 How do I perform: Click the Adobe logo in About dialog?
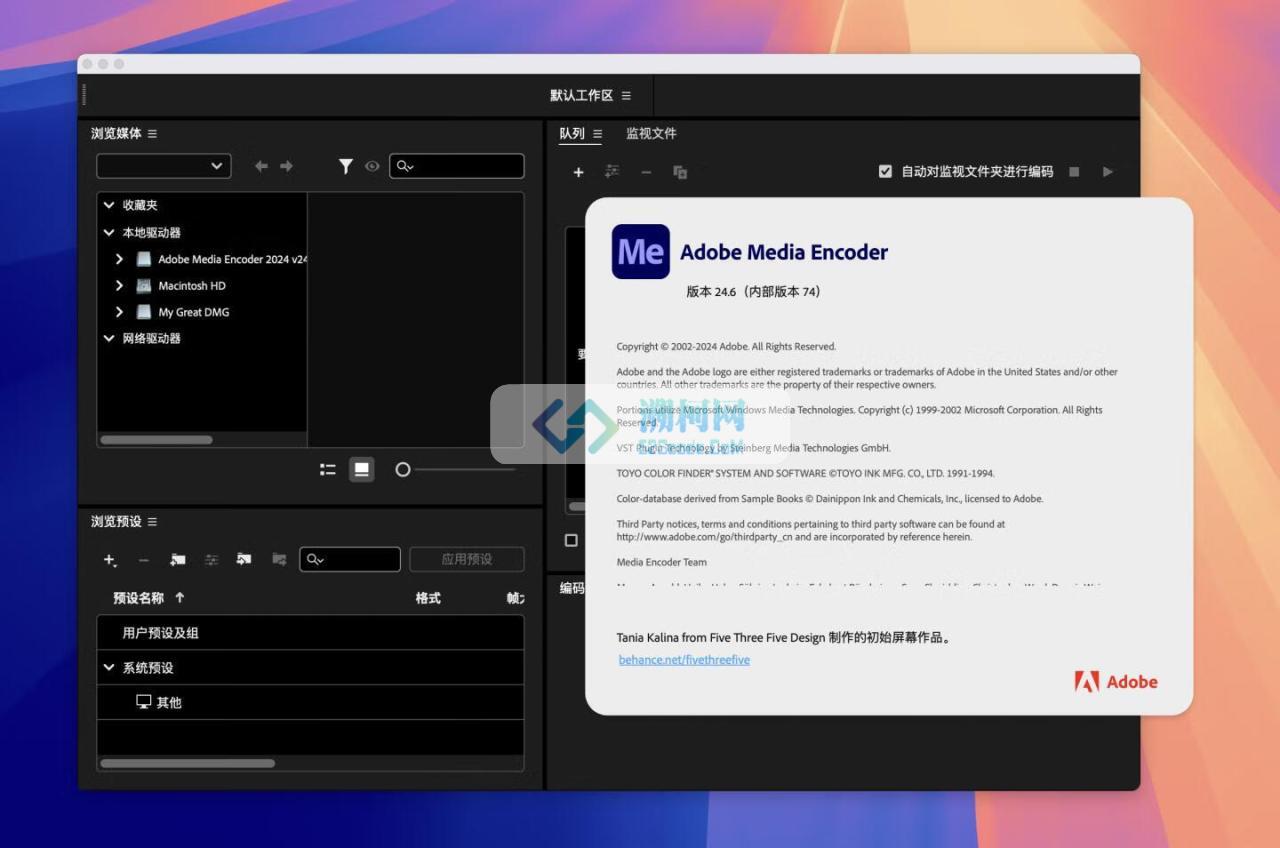(x=1116, y=682)
